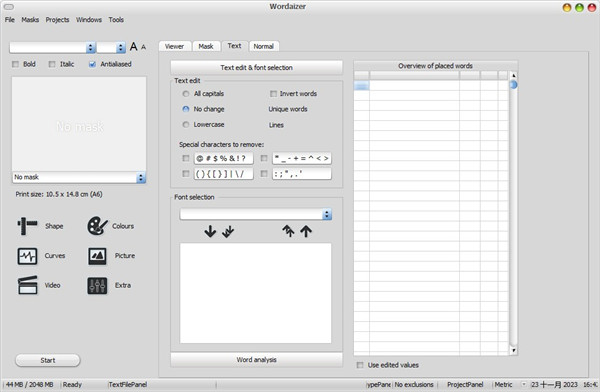
Task: Enable Use edited values checkbox
Action: 360,365
